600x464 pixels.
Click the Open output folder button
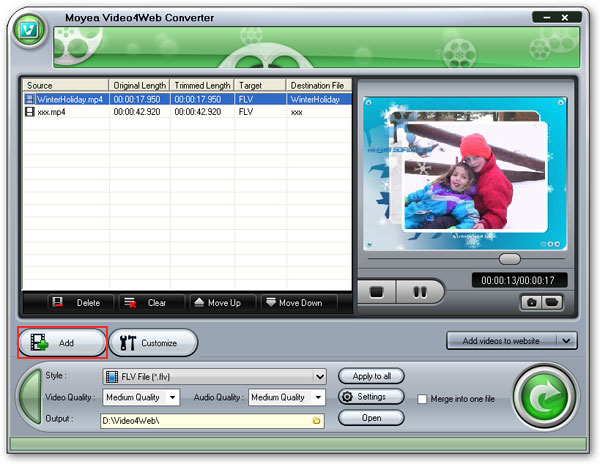point(371,418)
